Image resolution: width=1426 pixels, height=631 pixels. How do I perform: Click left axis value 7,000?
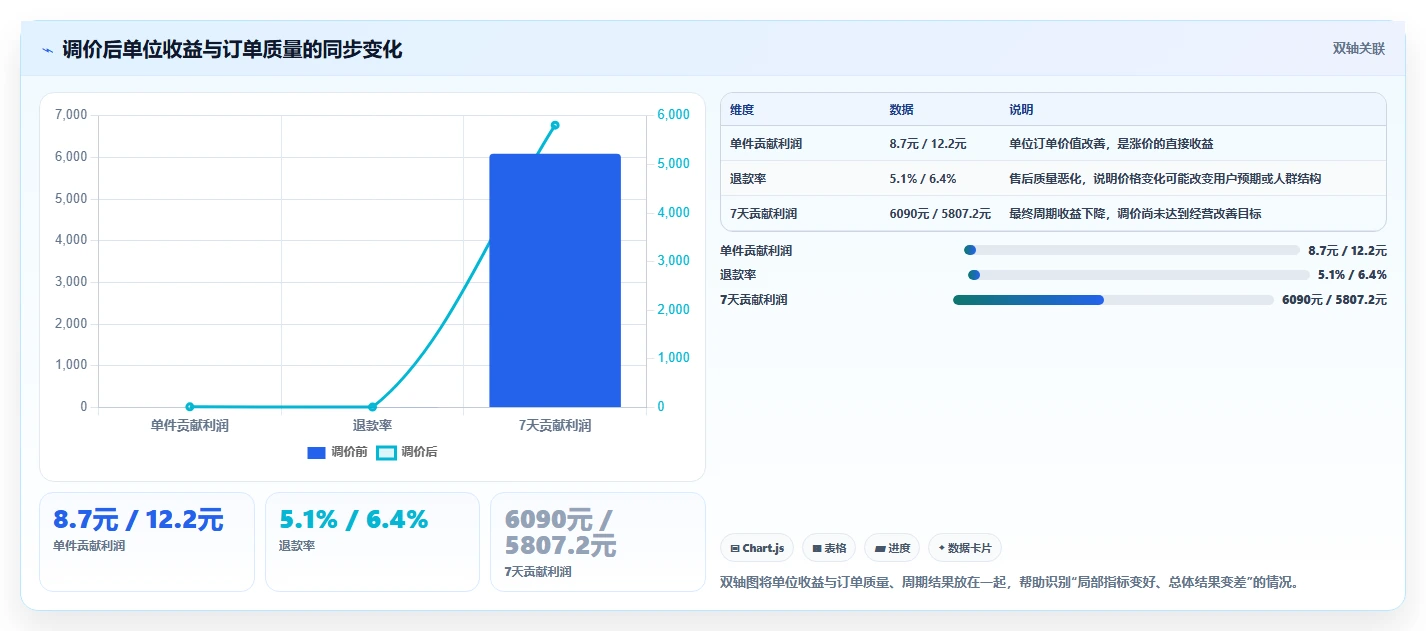pyautogui.click(x=70, y=115)
